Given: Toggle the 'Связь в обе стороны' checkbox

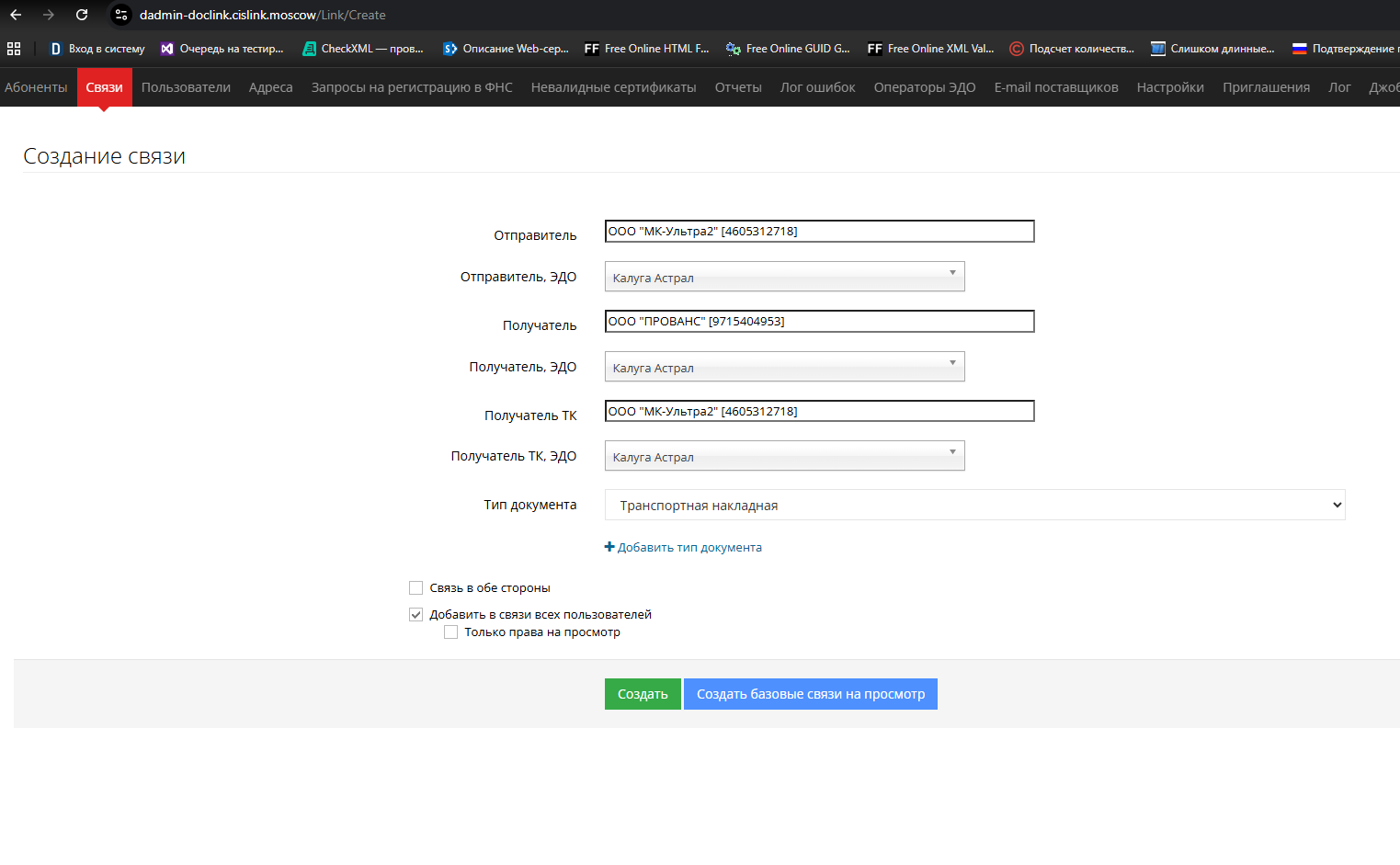Looking at the screenshot, I should [x=416, y=588].
